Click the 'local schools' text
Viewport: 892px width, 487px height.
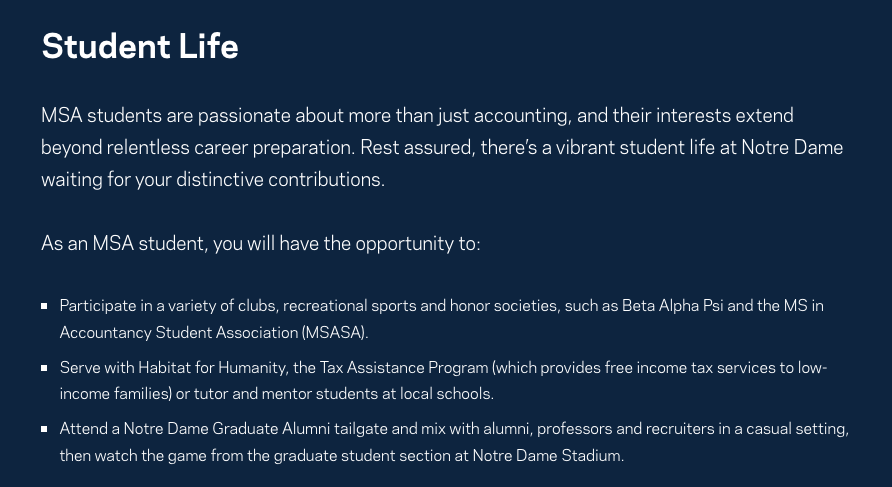(x=447, y=394)
